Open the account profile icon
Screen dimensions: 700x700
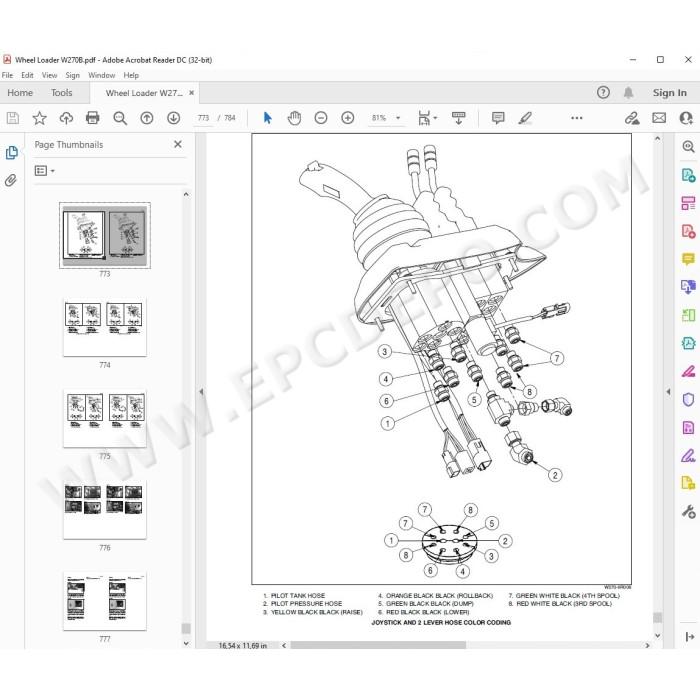pos(686,118)
